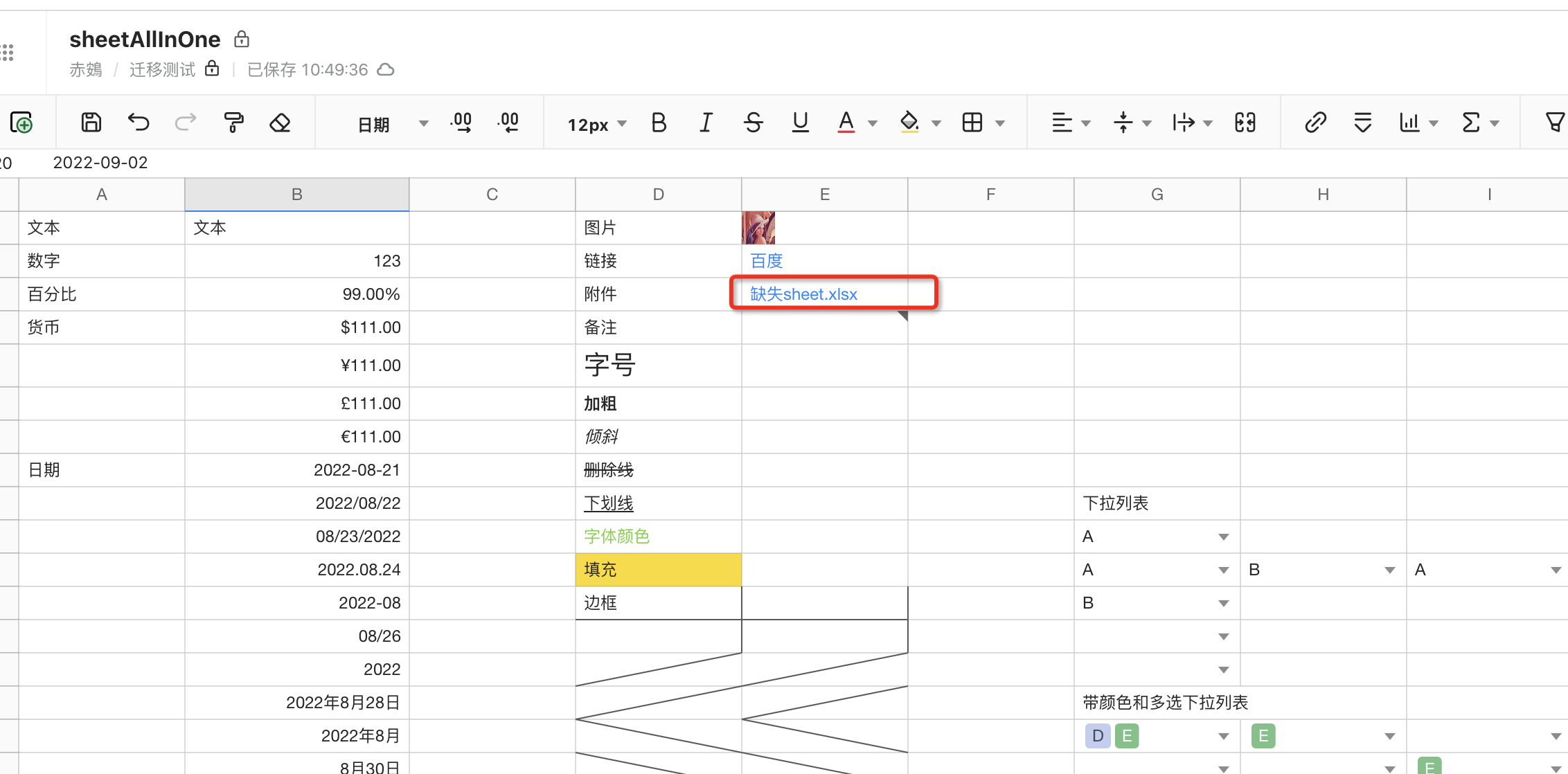Click the insert new sheet icon
The height and width of the screenshot is (774, 1568).
click(x=21, y=123)
